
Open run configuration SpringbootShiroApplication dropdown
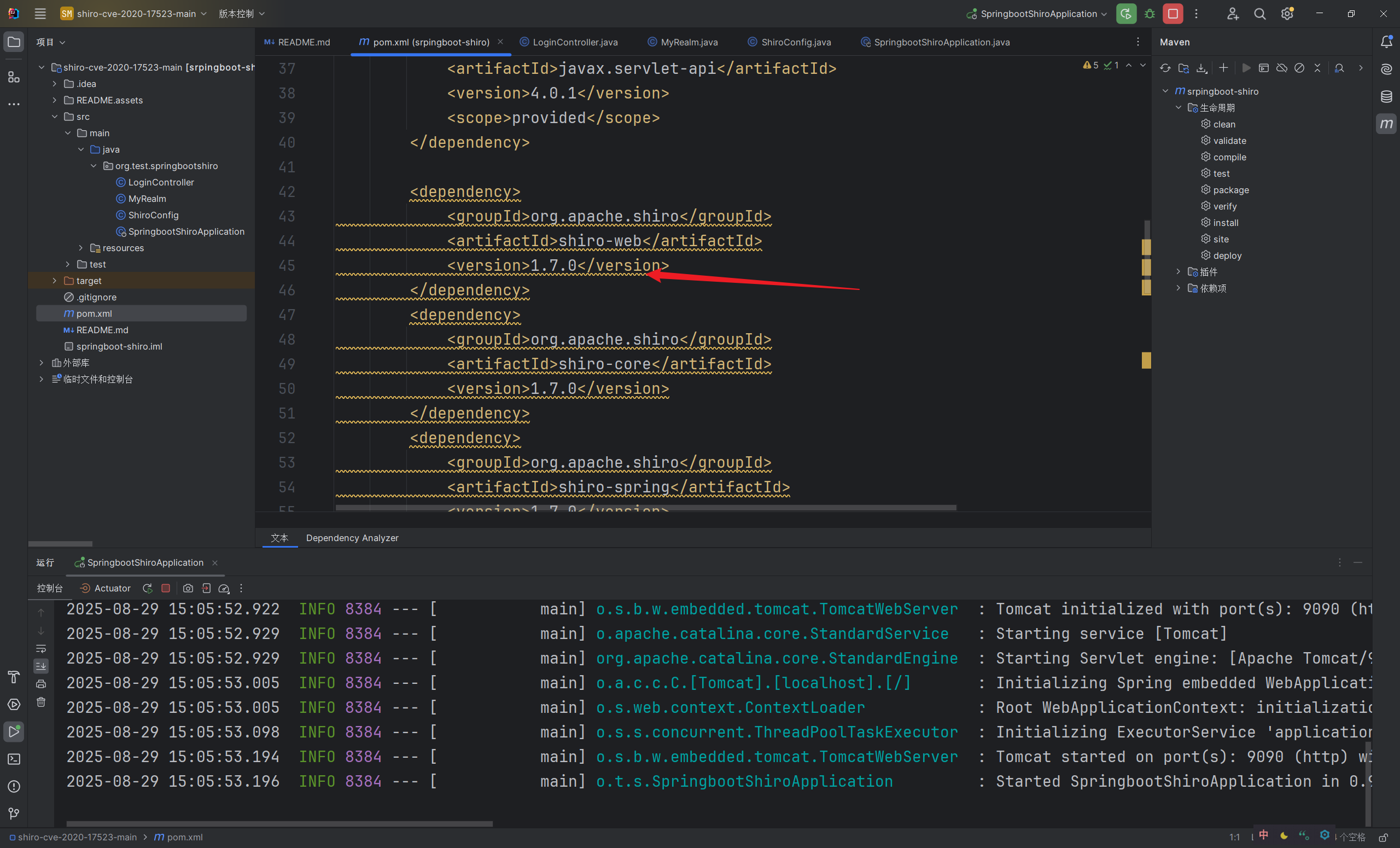[1039, 14]
